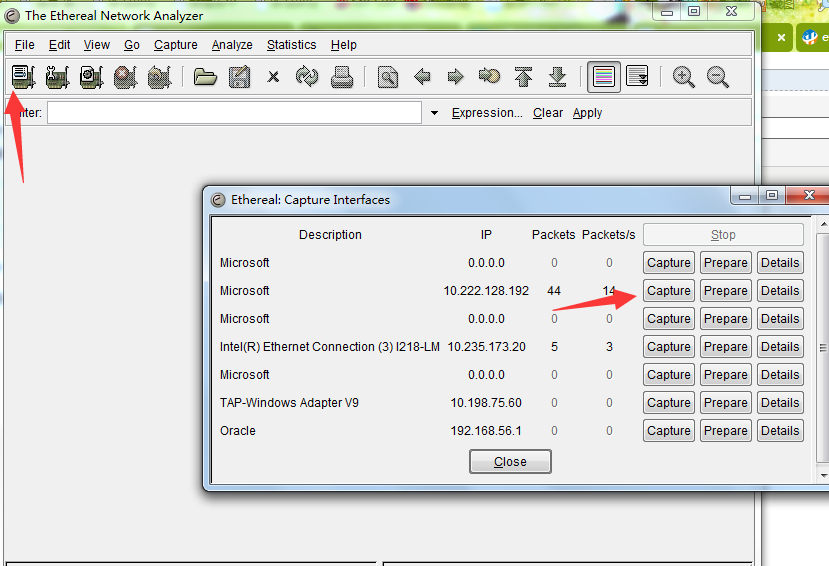Click the Description column header
The height and width of the screenshot is (566, 829).
pos(330,235)
